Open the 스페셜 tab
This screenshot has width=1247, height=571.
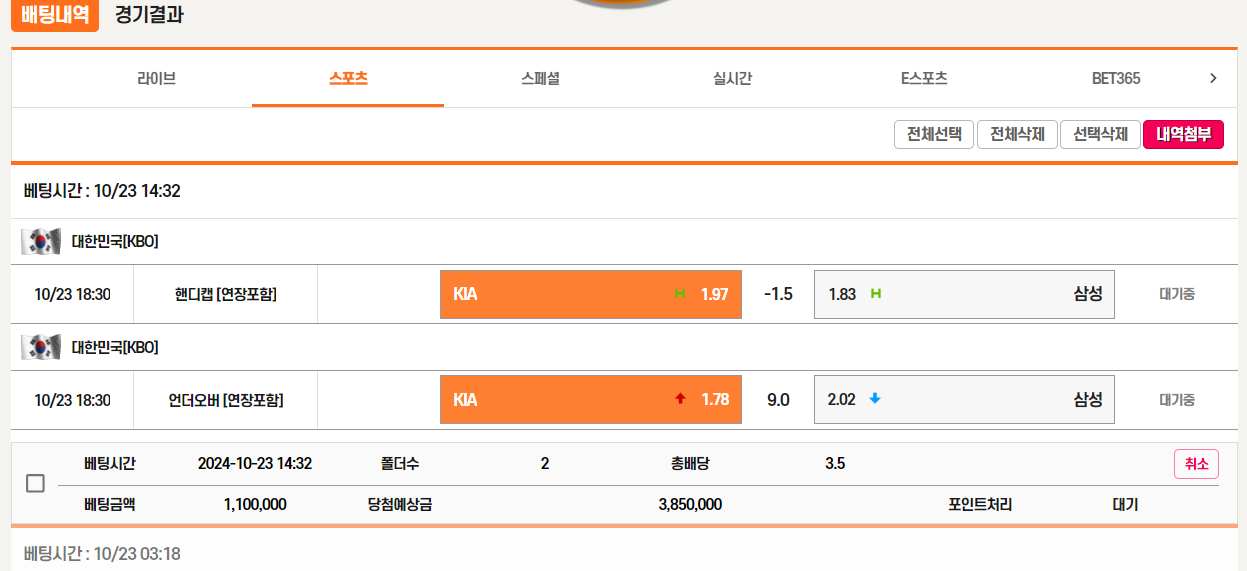point(540,78)
